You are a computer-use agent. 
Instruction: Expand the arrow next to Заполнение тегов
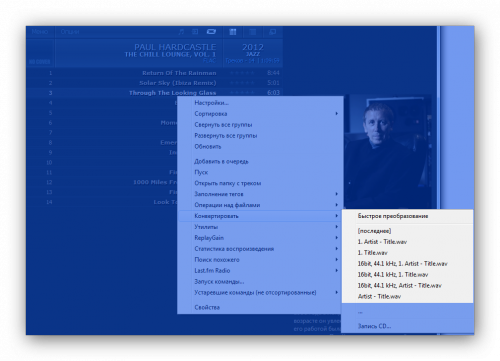point(337,194)
